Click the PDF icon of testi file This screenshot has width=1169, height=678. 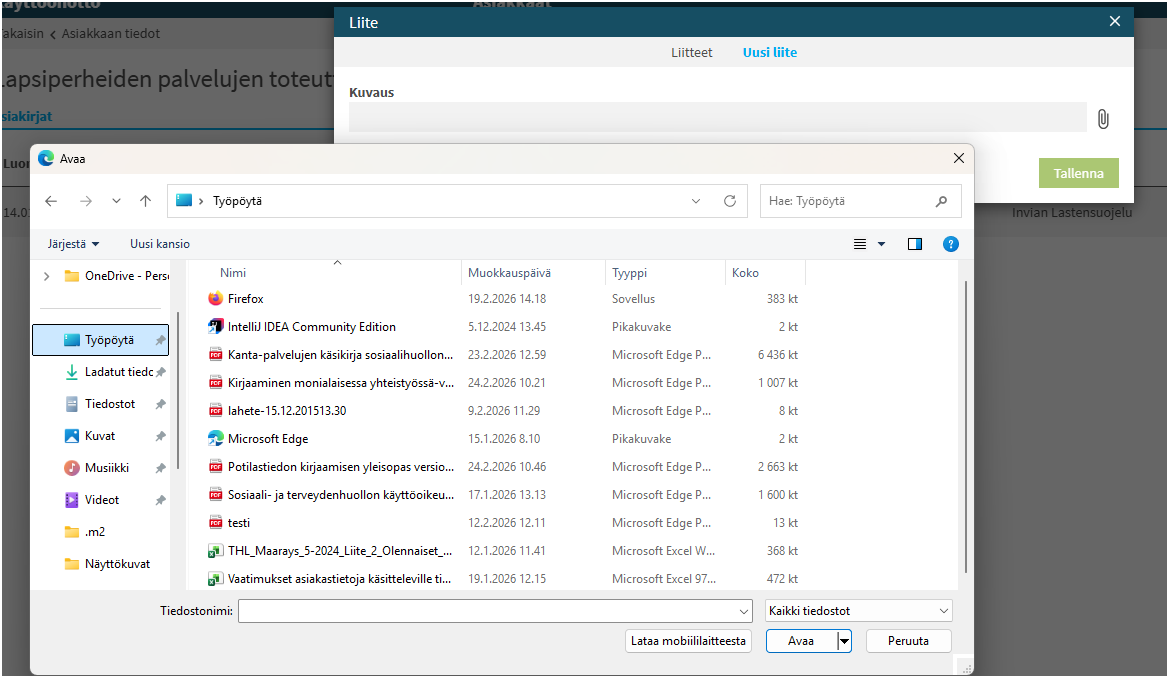215,523
